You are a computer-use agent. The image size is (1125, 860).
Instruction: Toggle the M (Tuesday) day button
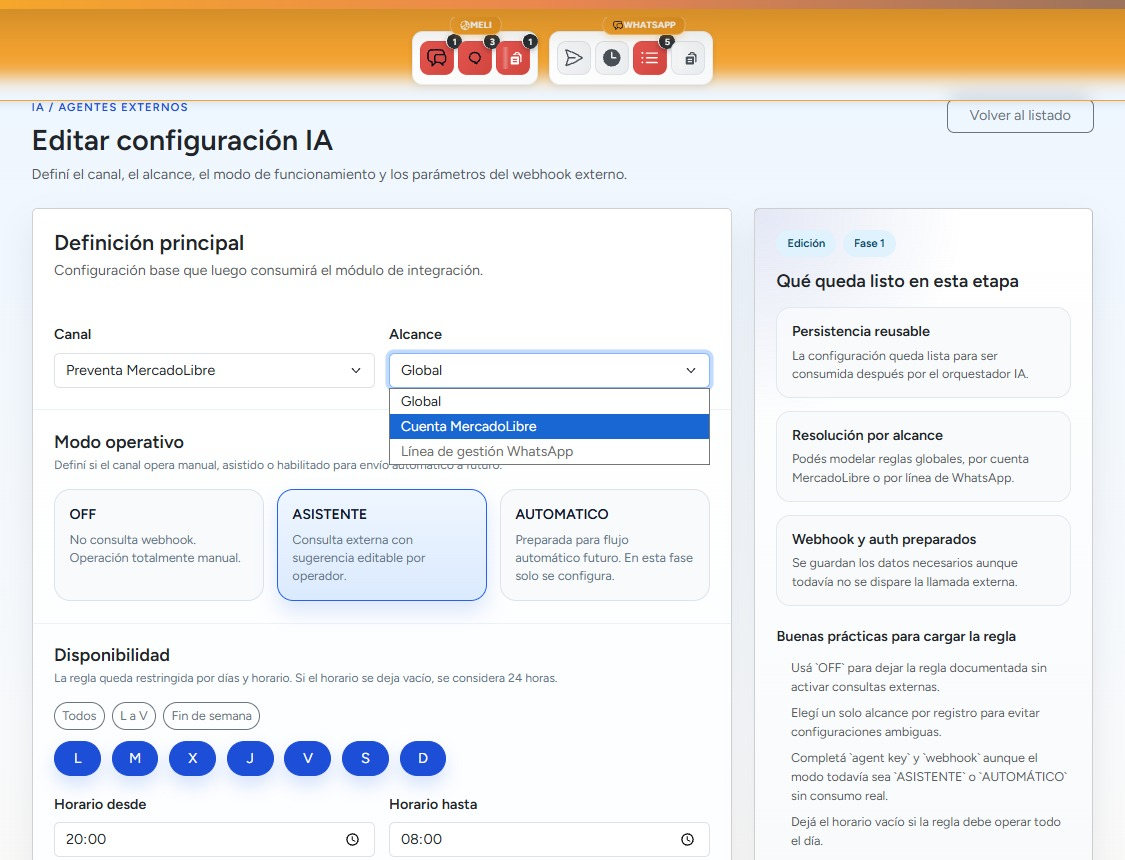(135, 758)
